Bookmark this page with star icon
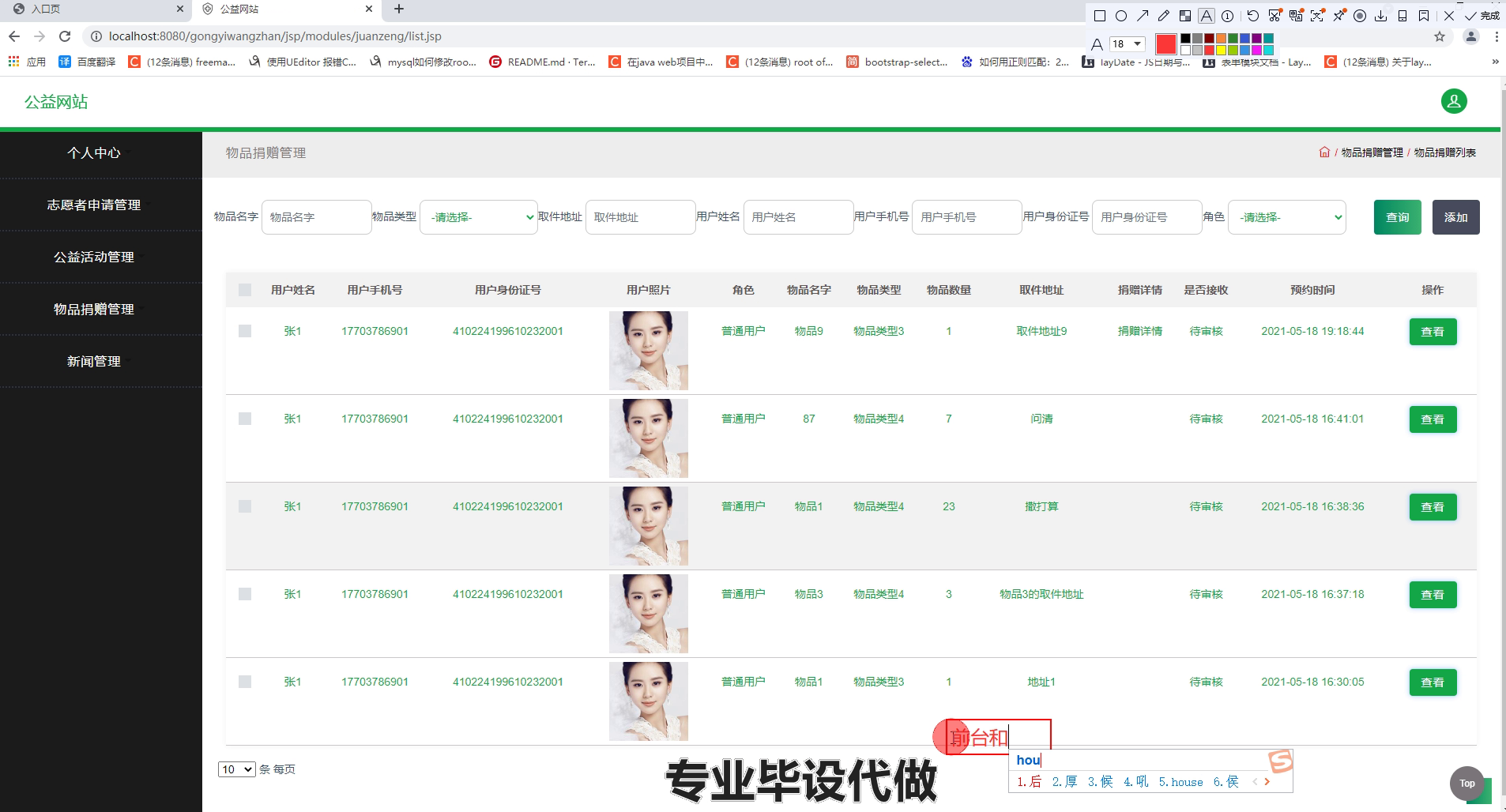Viewport: 1506px width, 812px height. [1440, 36]
